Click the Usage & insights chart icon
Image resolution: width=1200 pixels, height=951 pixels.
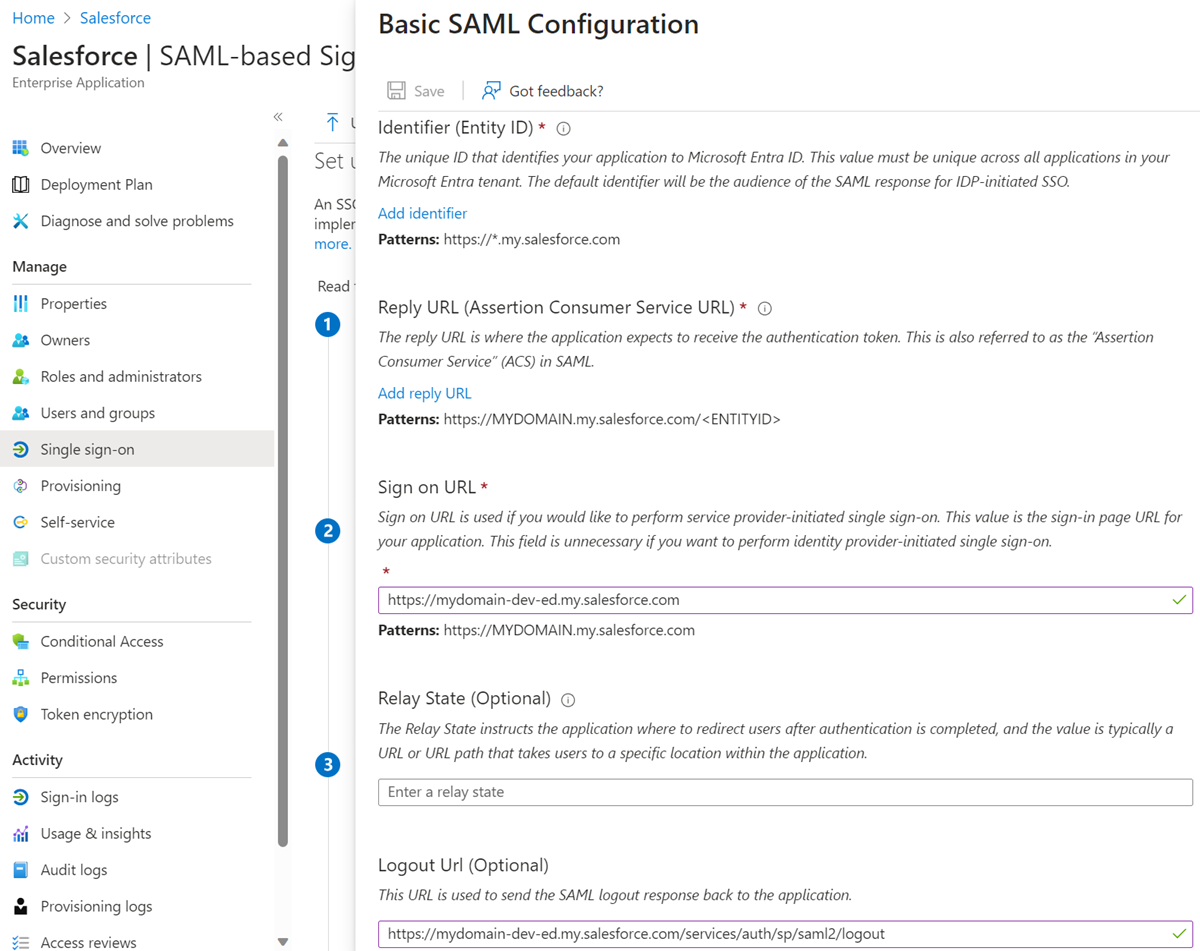pos(20,833)
